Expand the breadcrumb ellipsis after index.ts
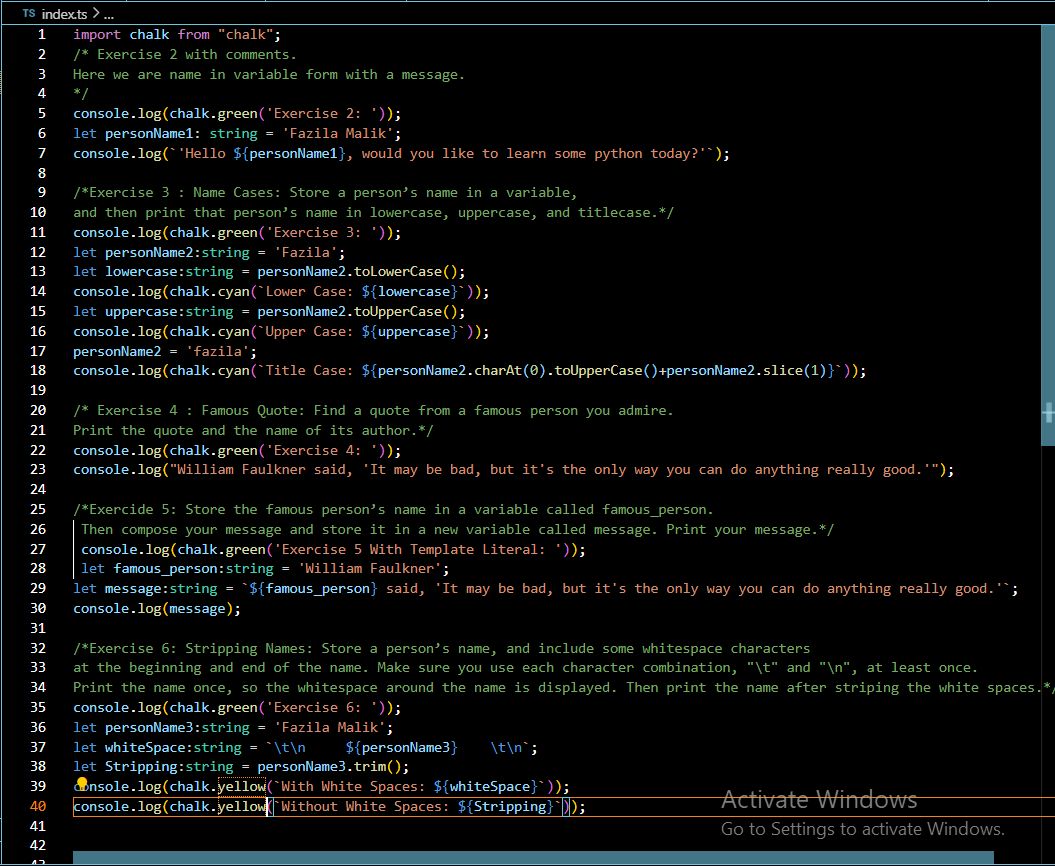The height and width of the screenshot is (866, 1055). (x=108, y=14)
